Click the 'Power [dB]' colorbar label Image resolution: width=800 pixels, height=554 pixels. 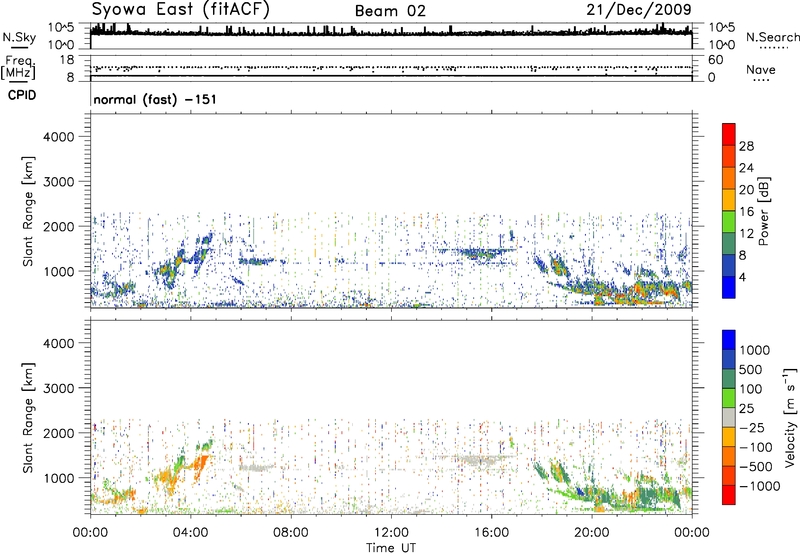[x=764, y=211]
